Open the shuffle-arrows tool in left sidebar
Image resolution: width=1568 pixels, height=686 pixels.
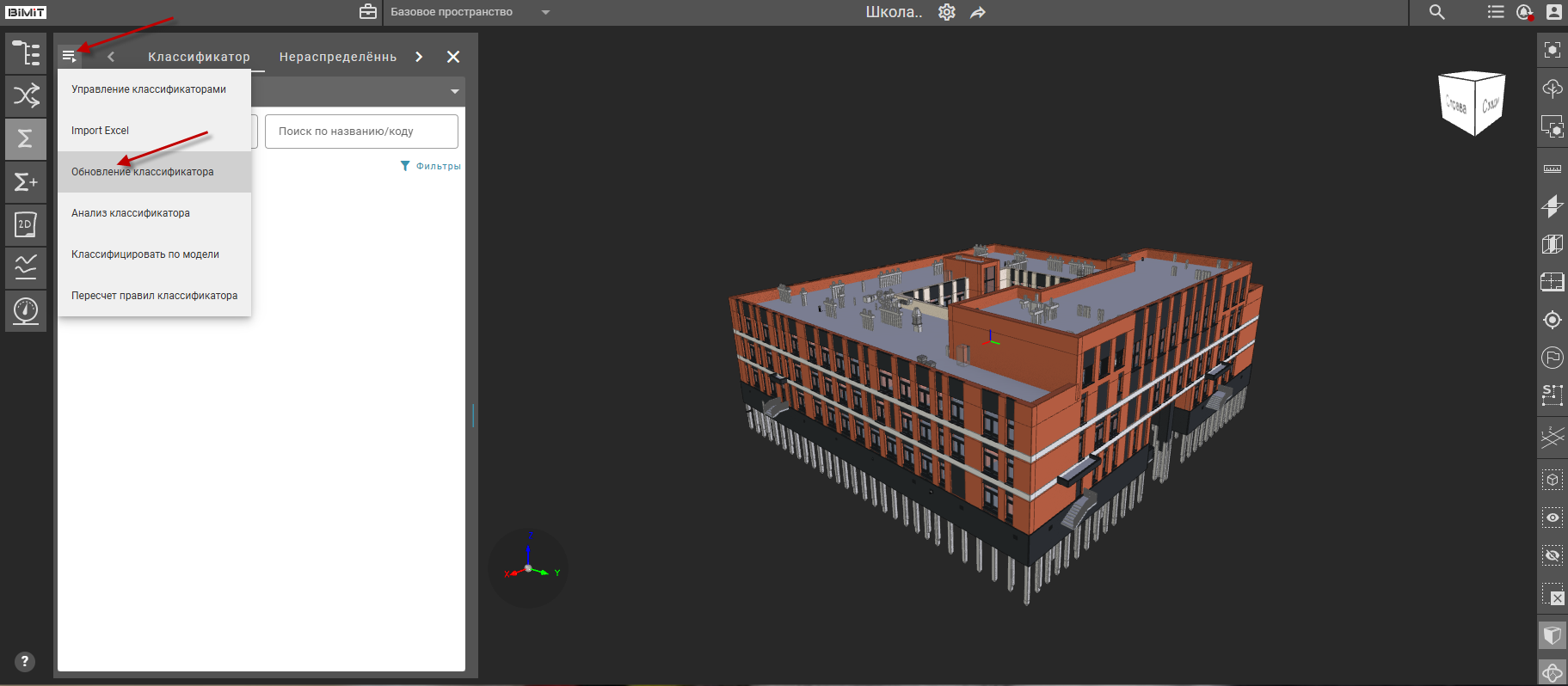click(26, 95)
